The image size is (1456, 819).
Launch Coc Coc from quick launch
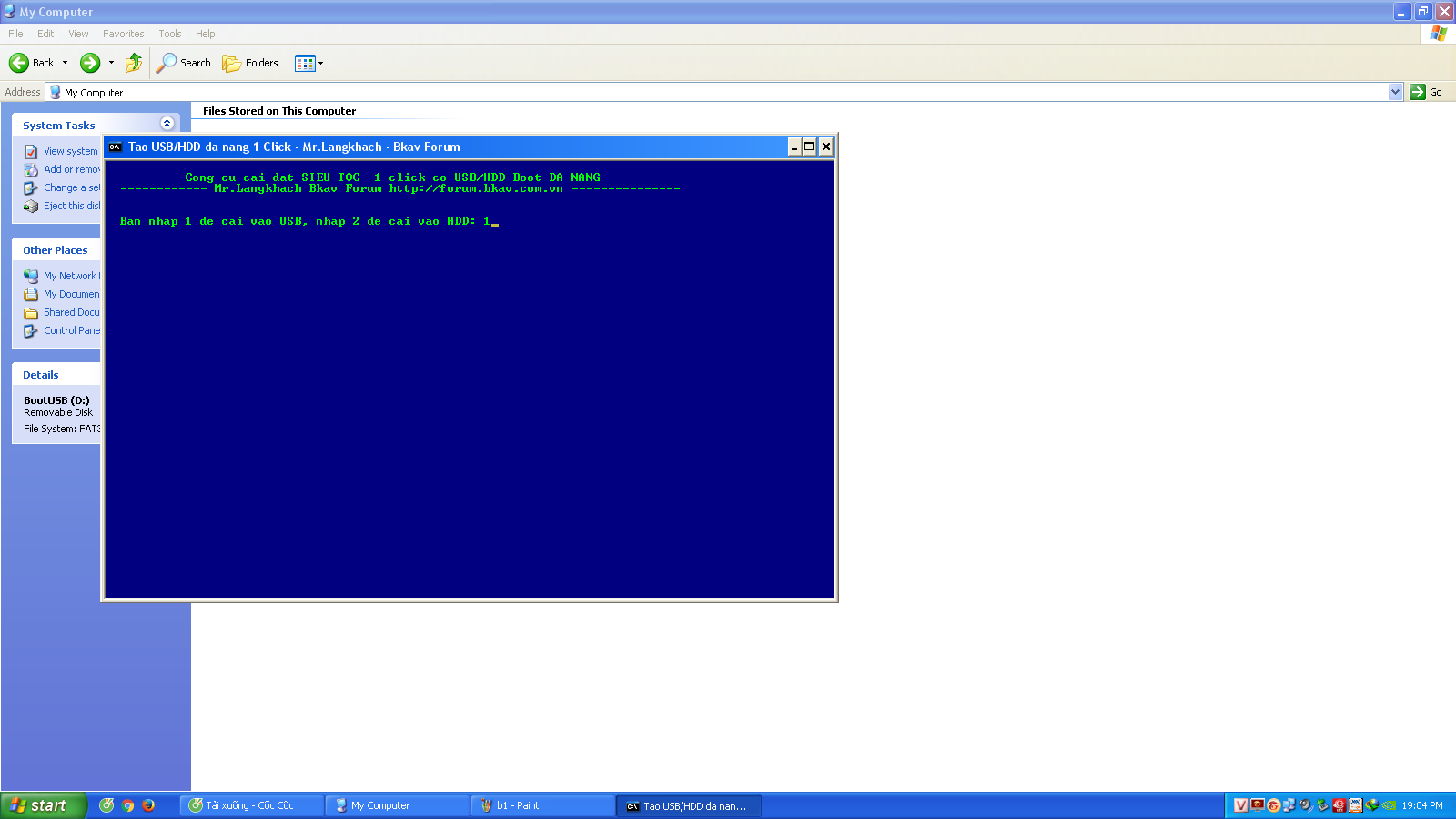click(x=106, y=805)
